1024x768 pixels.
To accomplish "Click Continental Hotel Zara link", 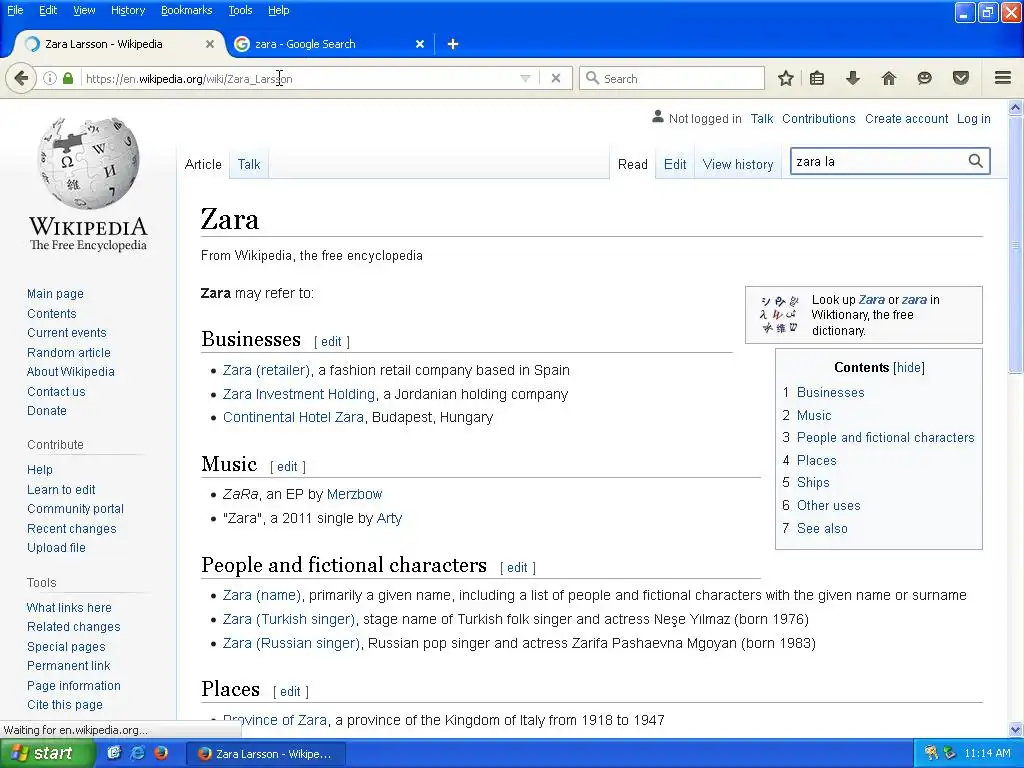I will pos(293,417).
